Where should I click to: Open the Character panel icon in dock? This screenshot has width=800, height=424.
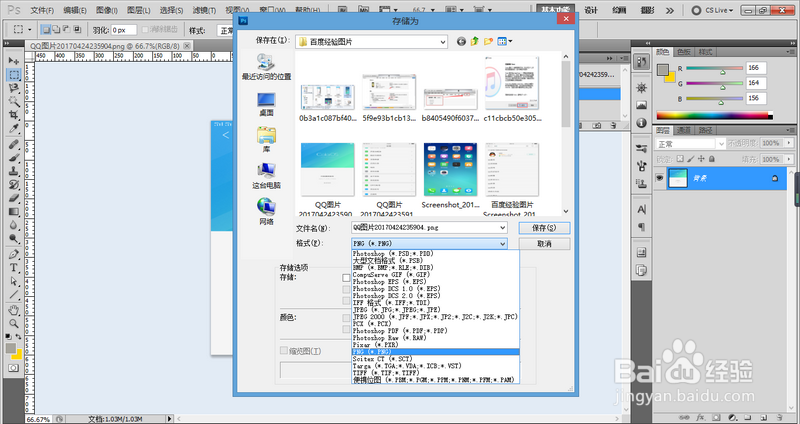(641, 209)
